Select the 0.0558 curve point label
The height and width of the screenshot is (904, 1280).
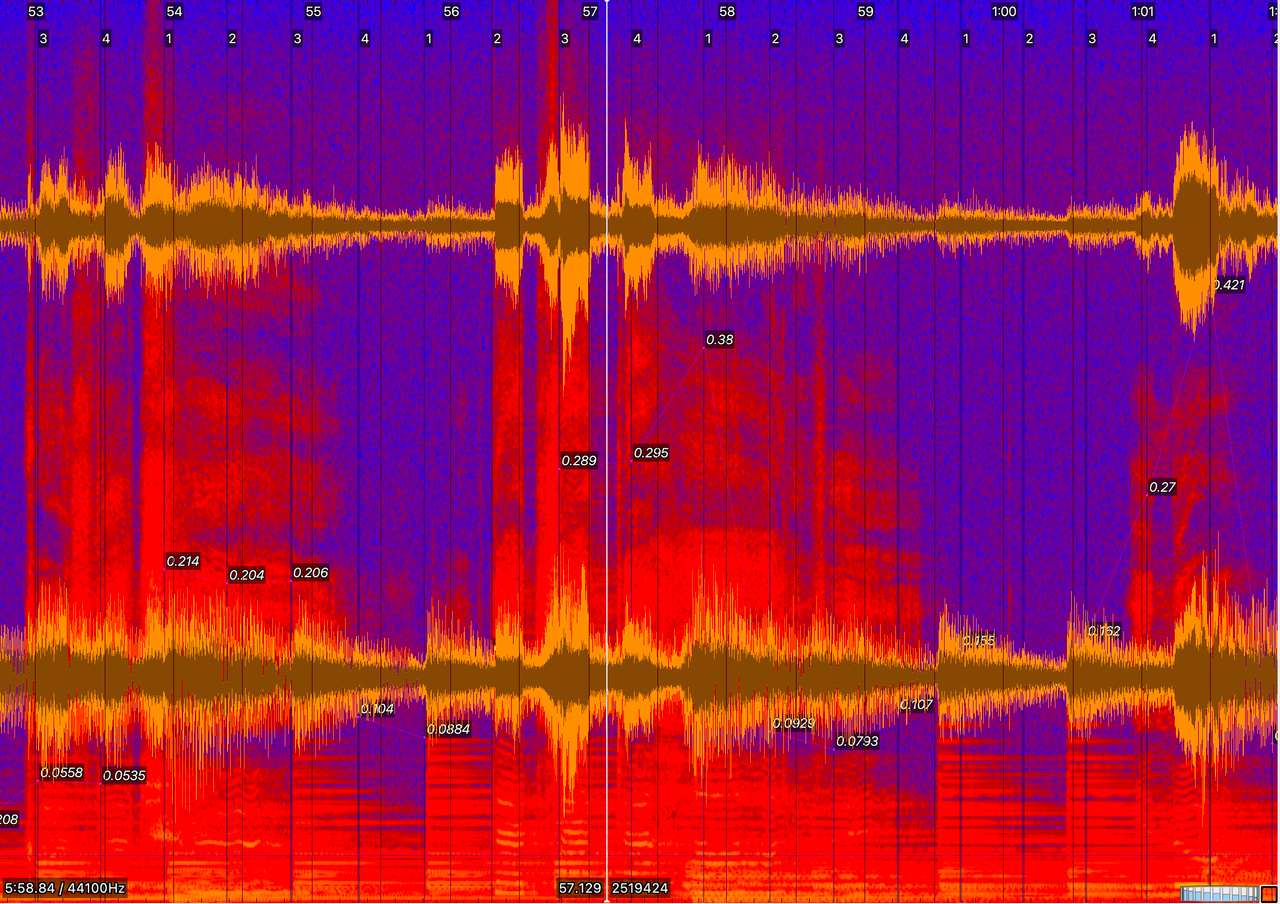click(61, 773)
